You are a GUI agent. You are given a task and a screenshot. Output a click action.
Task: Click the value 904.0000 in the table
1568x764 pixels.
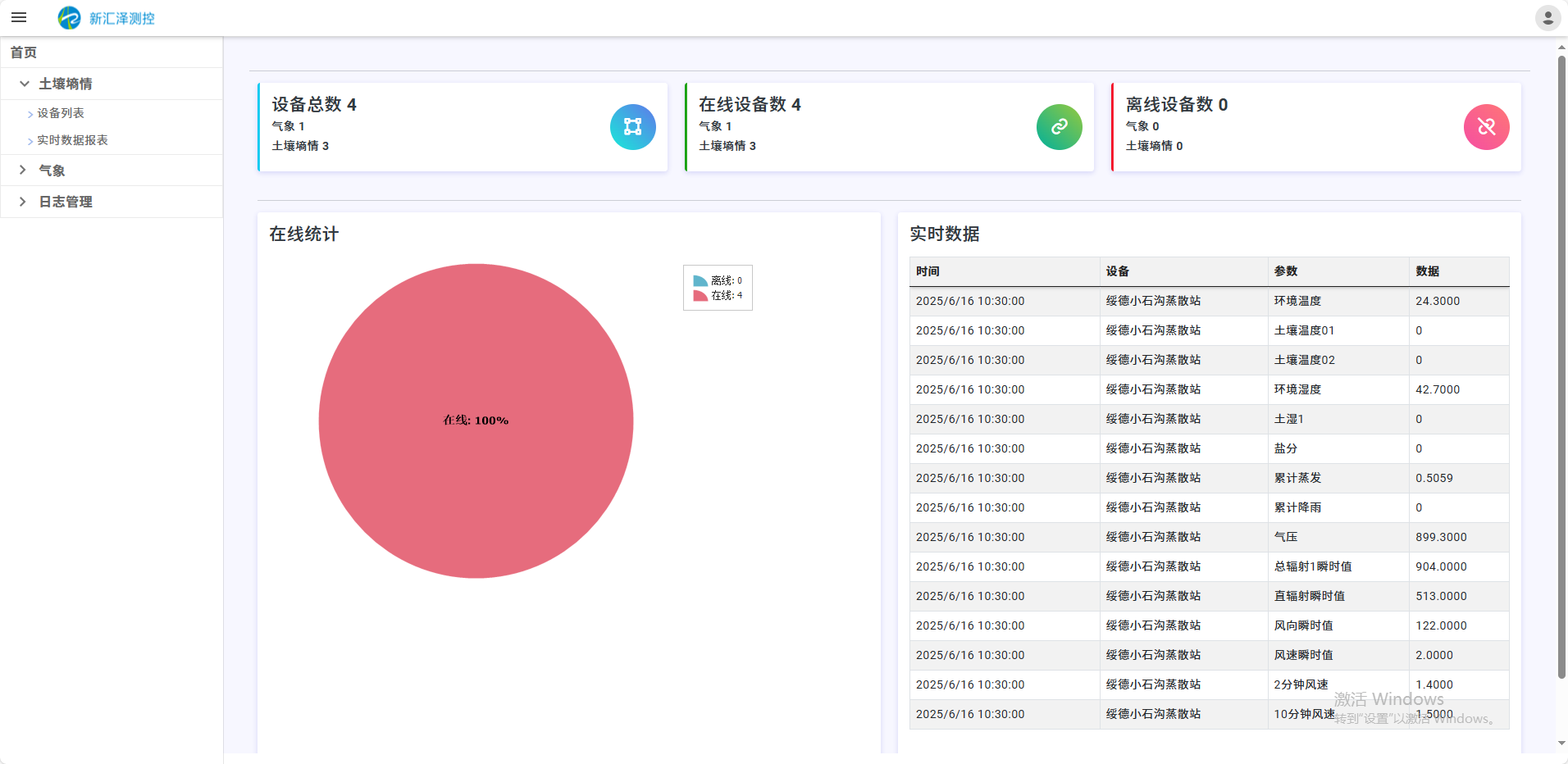(1441, 566)
